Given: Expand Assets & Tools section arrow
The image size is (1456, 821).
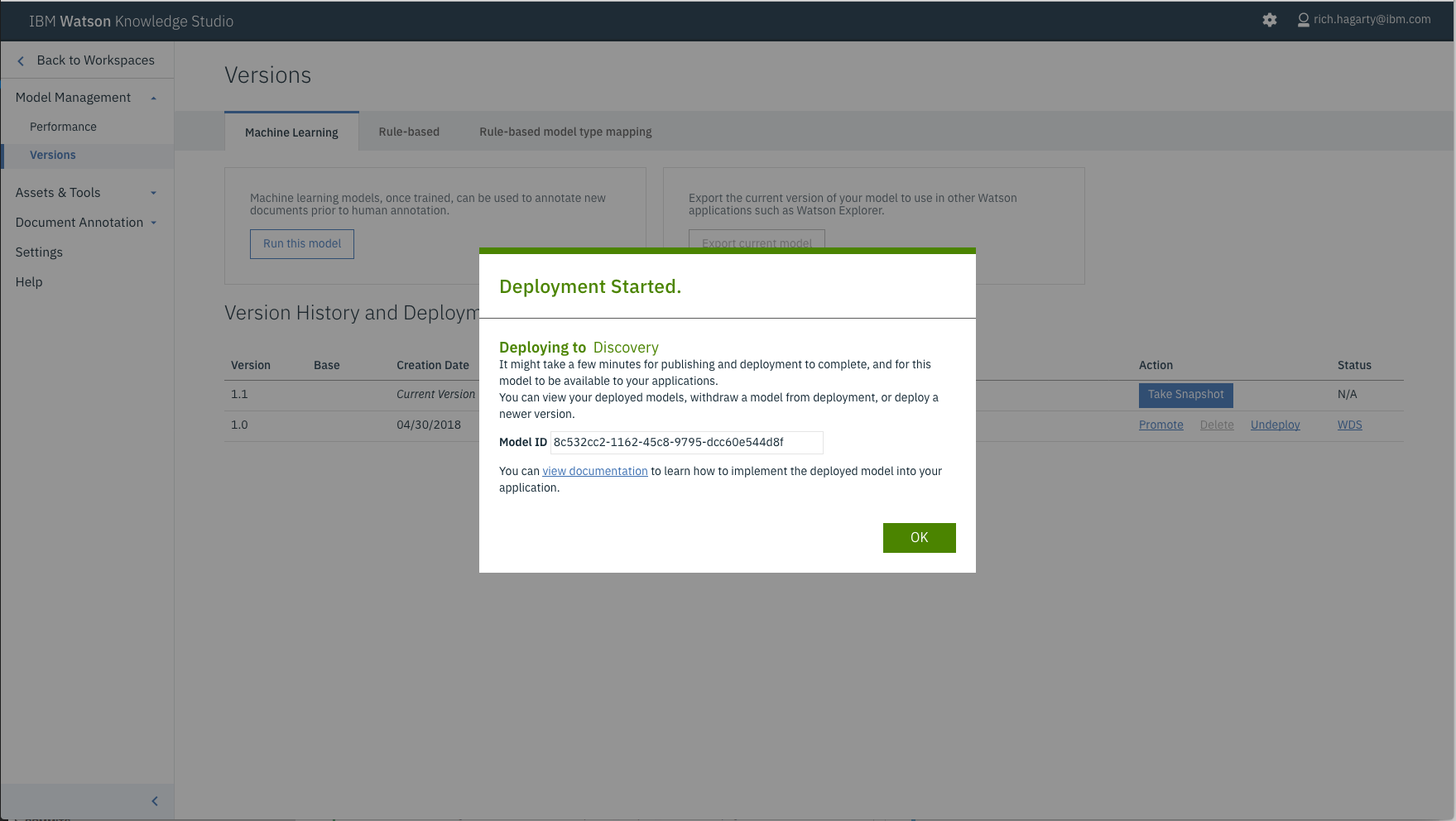Looking at the screenshot, I should pyautogui.click(x=153, y=193).
